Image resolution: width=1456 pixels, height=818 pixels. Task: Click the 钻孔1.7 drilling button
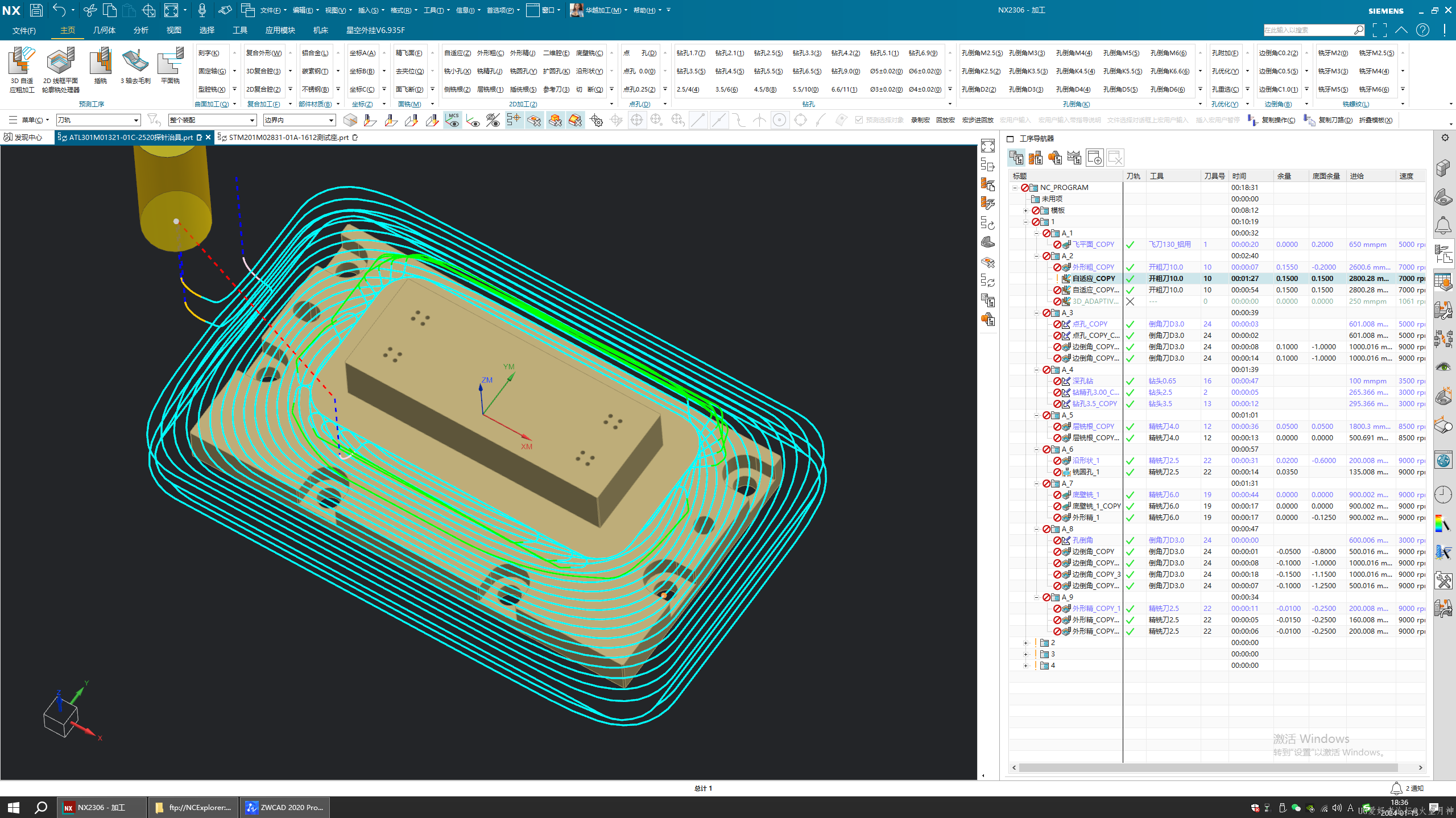(691, 53)
